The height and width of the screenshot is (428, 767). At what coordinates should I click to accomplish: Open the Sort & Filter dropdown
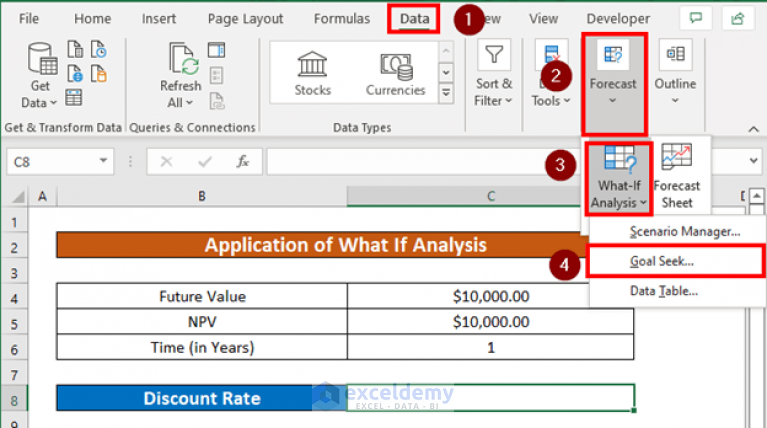point(494,73)
